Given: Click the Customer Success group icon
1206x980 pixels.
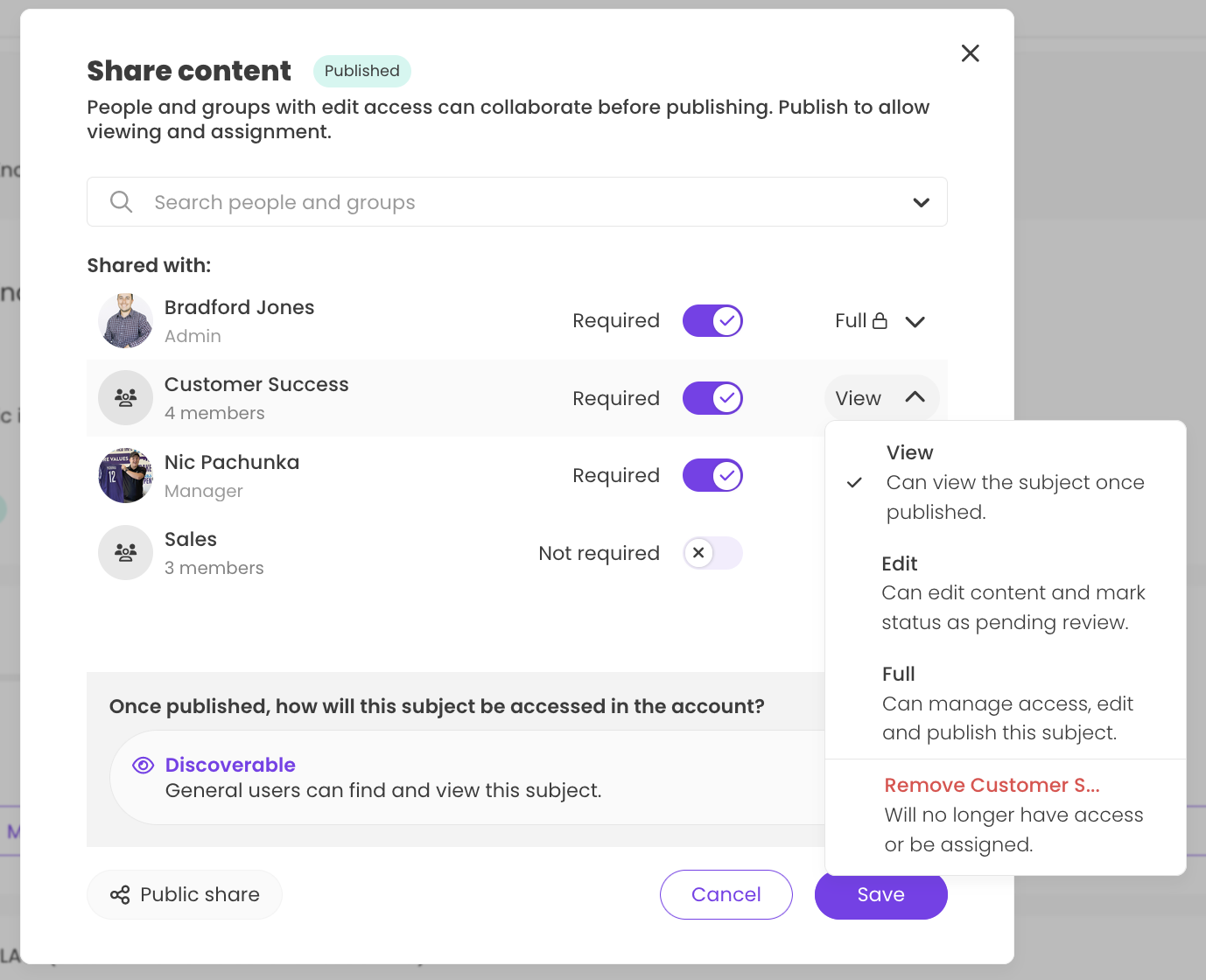Looking at the screenshot, I should [125, 398].
